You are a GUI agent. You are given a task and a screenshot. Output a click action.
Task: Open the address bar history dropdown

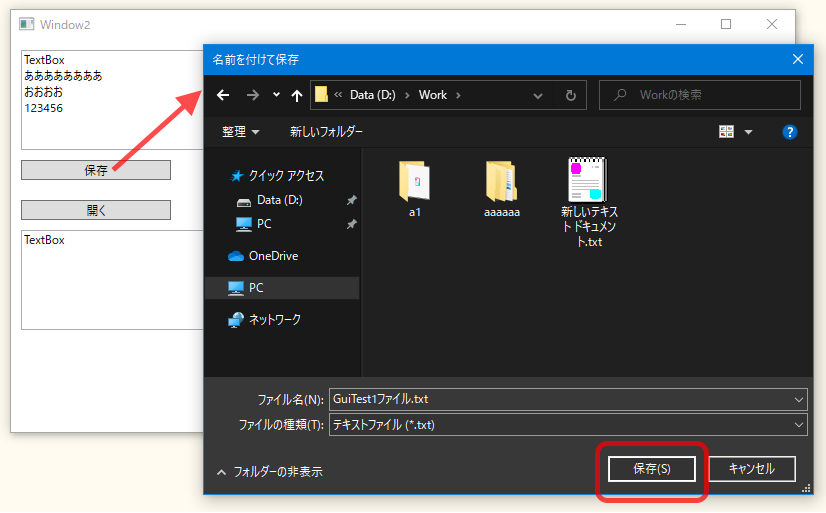538,96
